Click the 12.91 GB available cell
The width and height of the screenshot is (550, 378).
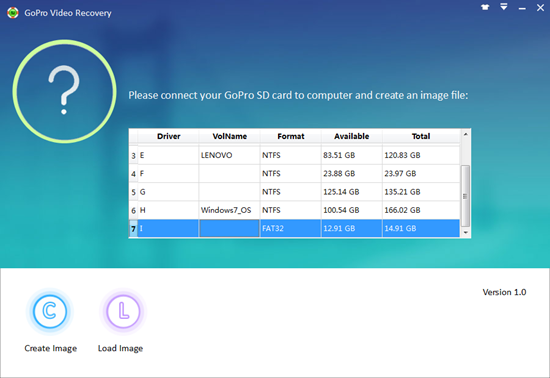pyautogui.click(x=351, y=228)
